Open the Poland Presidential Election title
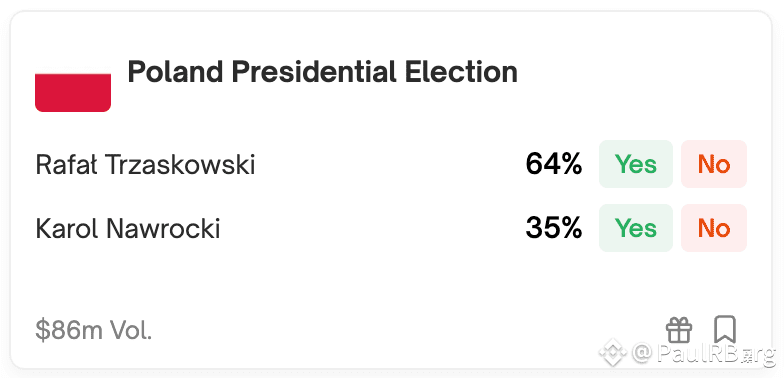The image size is (784, 378). point(322,72)
